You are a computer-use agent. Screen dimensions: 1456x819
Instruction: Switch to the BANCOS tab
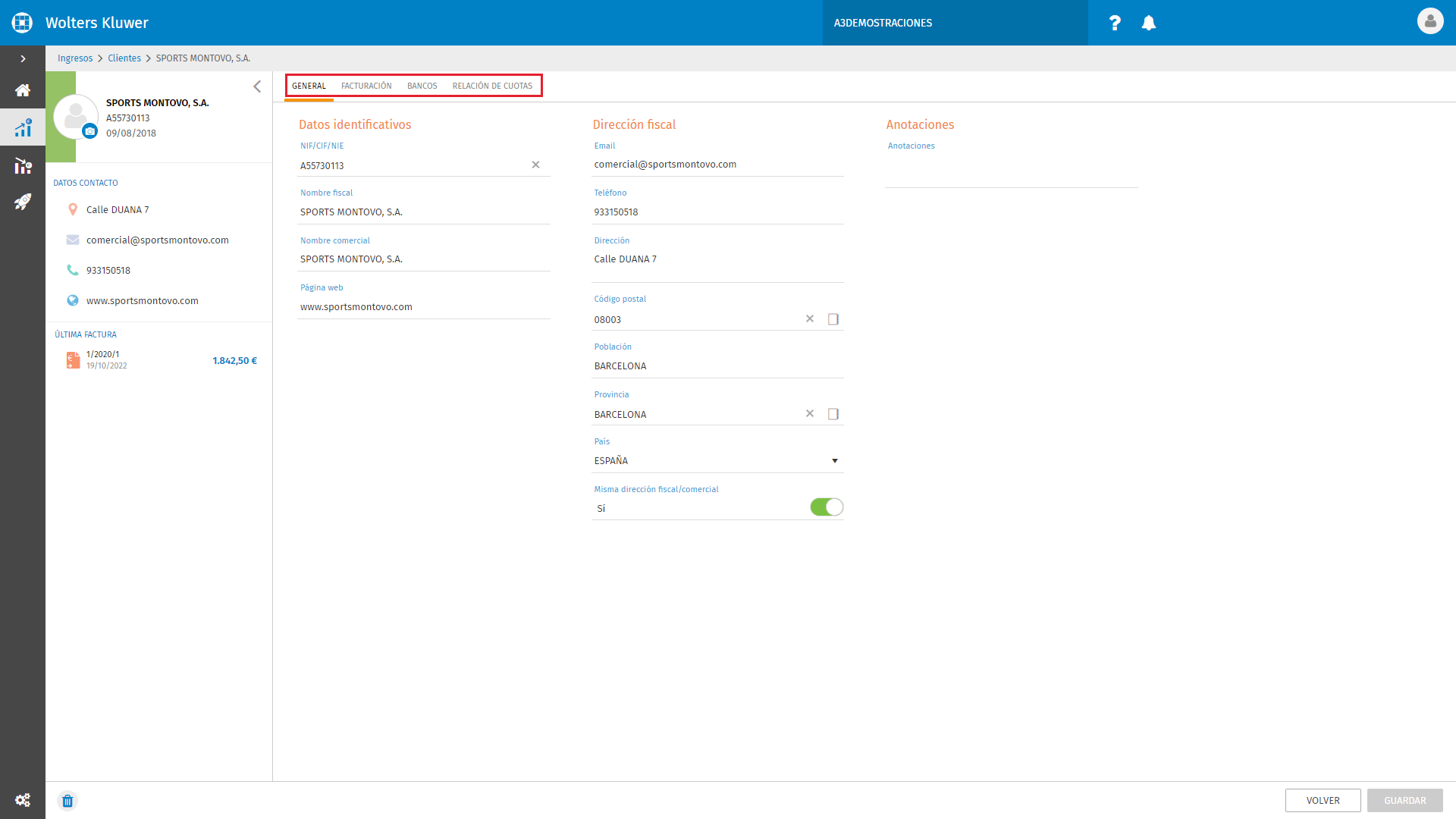click(422, 86)
